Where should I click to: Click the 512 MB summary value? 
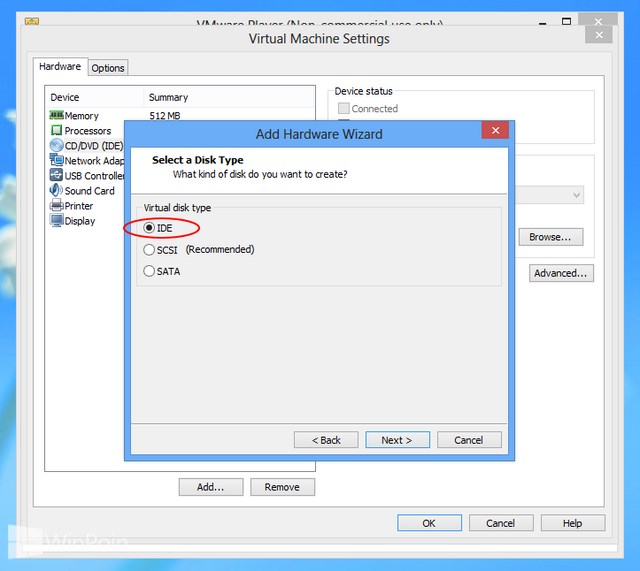(164, 116)
